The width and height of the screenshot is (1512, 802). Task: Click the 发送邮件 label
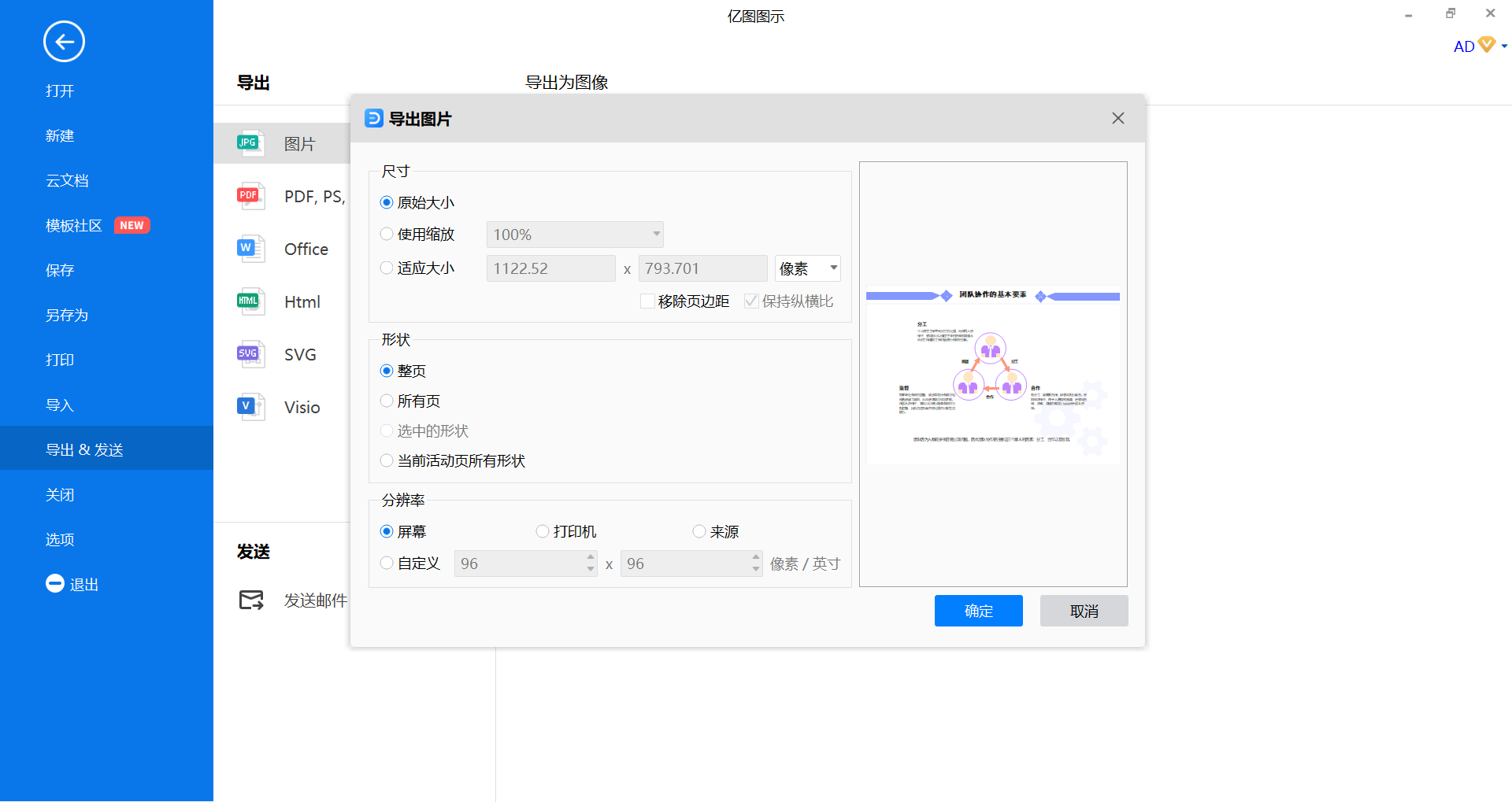point(315,601)
